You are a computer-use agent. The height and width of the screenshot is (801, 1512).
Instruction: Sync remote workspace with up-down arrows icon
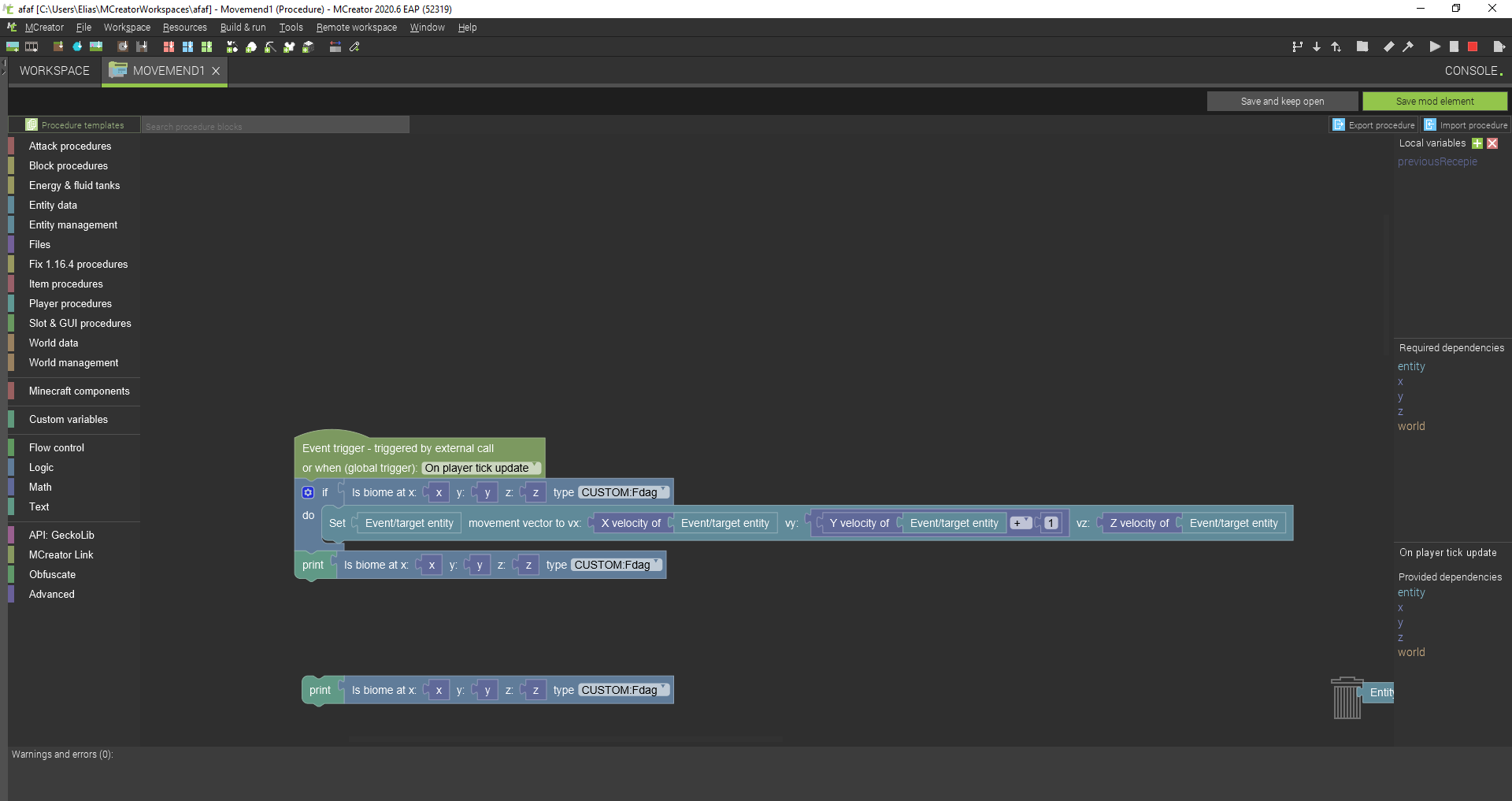coord(1336,46)
